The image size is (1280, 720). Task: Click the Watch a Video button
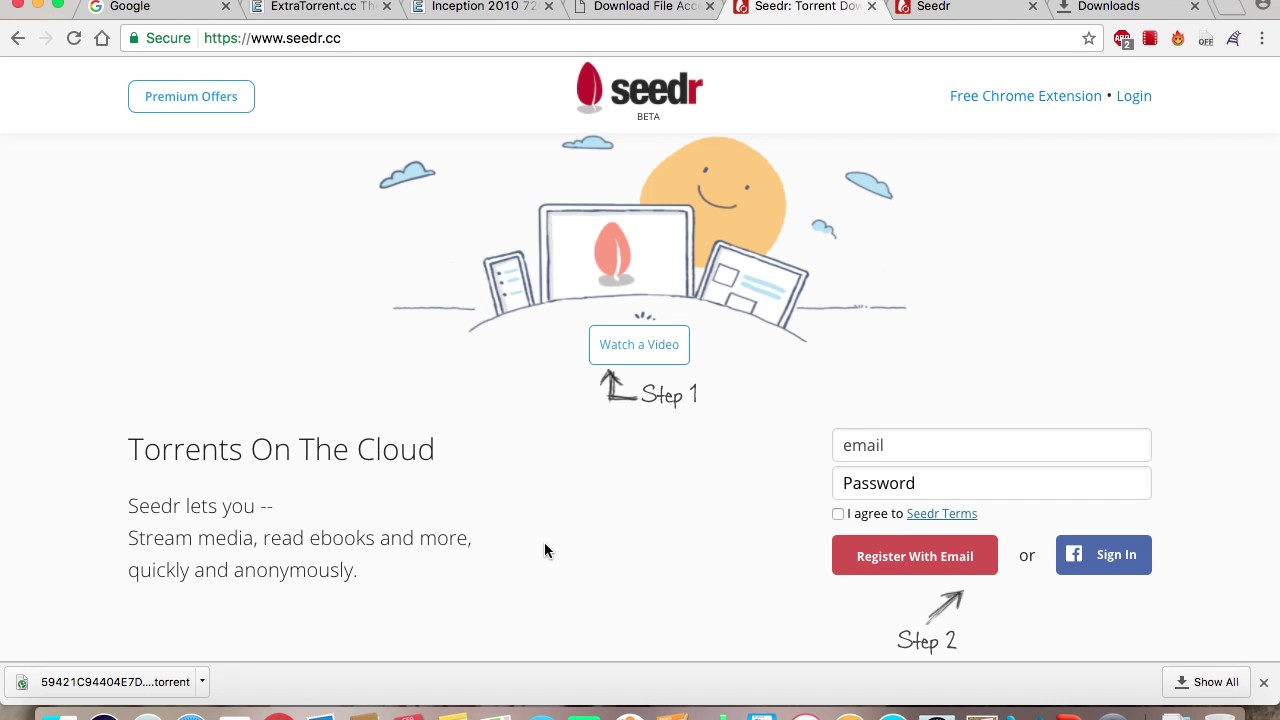pyautogui.click(x=639, y=345)
